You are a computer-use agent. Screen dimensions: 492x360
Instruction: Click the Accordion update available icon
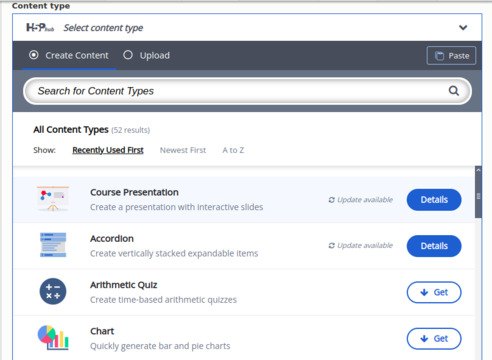pos(331,246)
